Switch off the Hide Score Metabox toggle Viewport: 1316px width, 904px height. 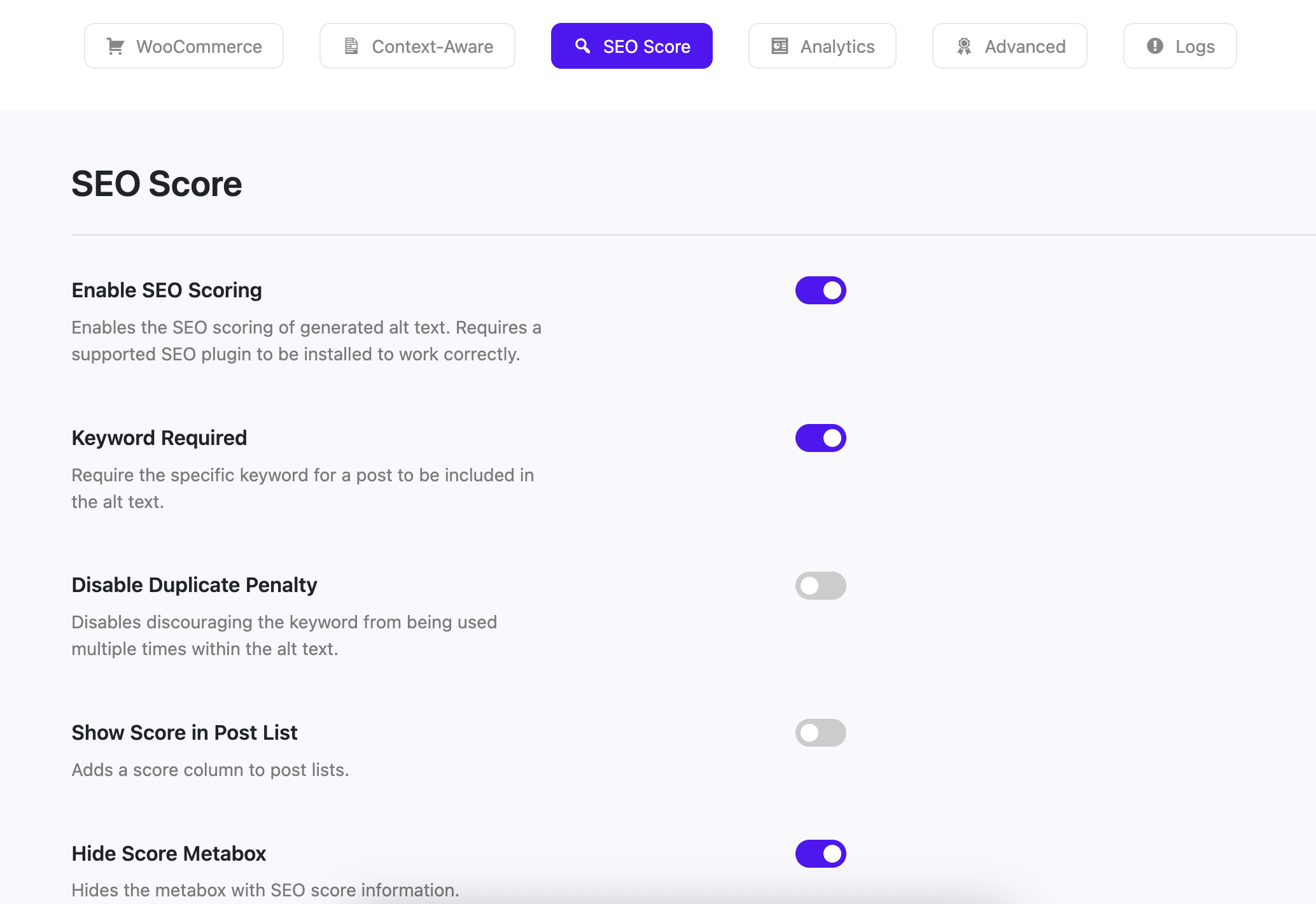(x=820, y=854)
